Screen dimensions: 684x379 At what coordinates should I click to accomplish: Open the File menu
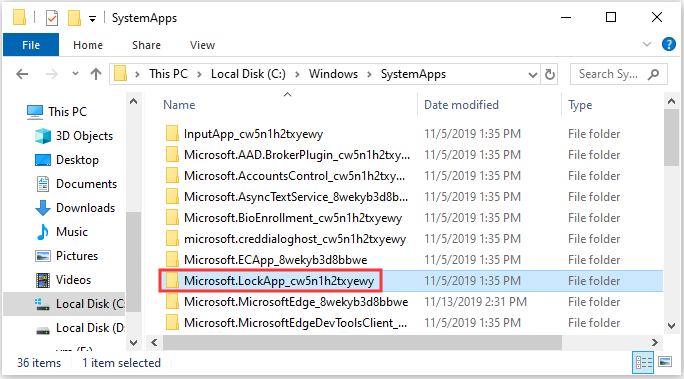click(x=31, y=45)
